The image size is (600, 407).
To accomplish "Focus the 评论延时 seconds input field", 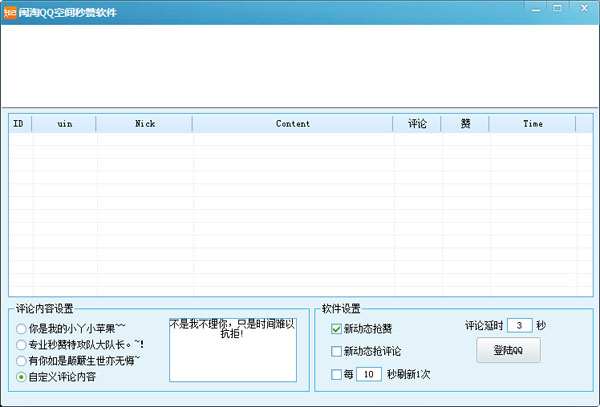I will point(520,326).
